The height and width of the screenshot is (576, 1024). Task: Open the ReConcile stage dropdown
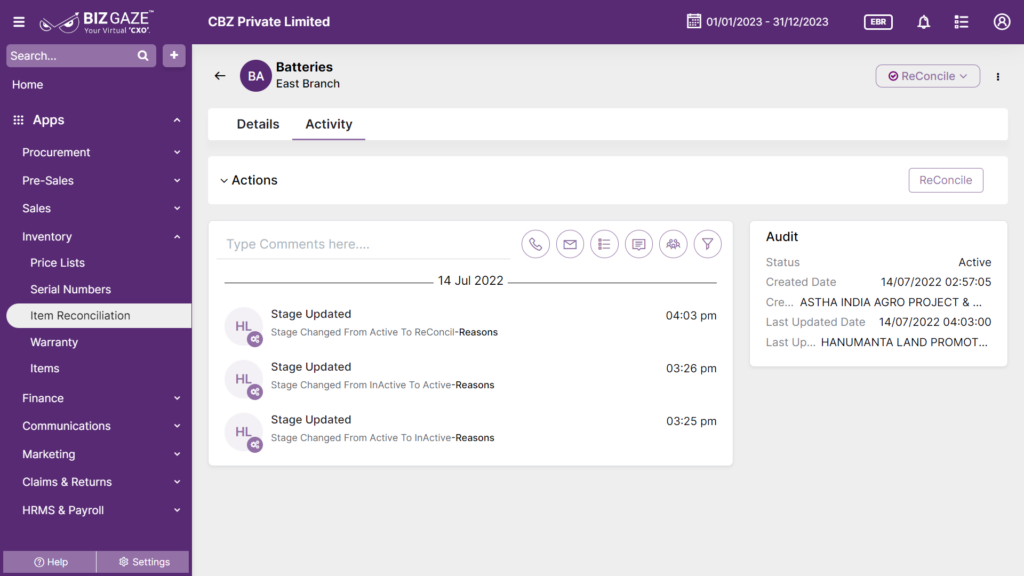(927, 76)
